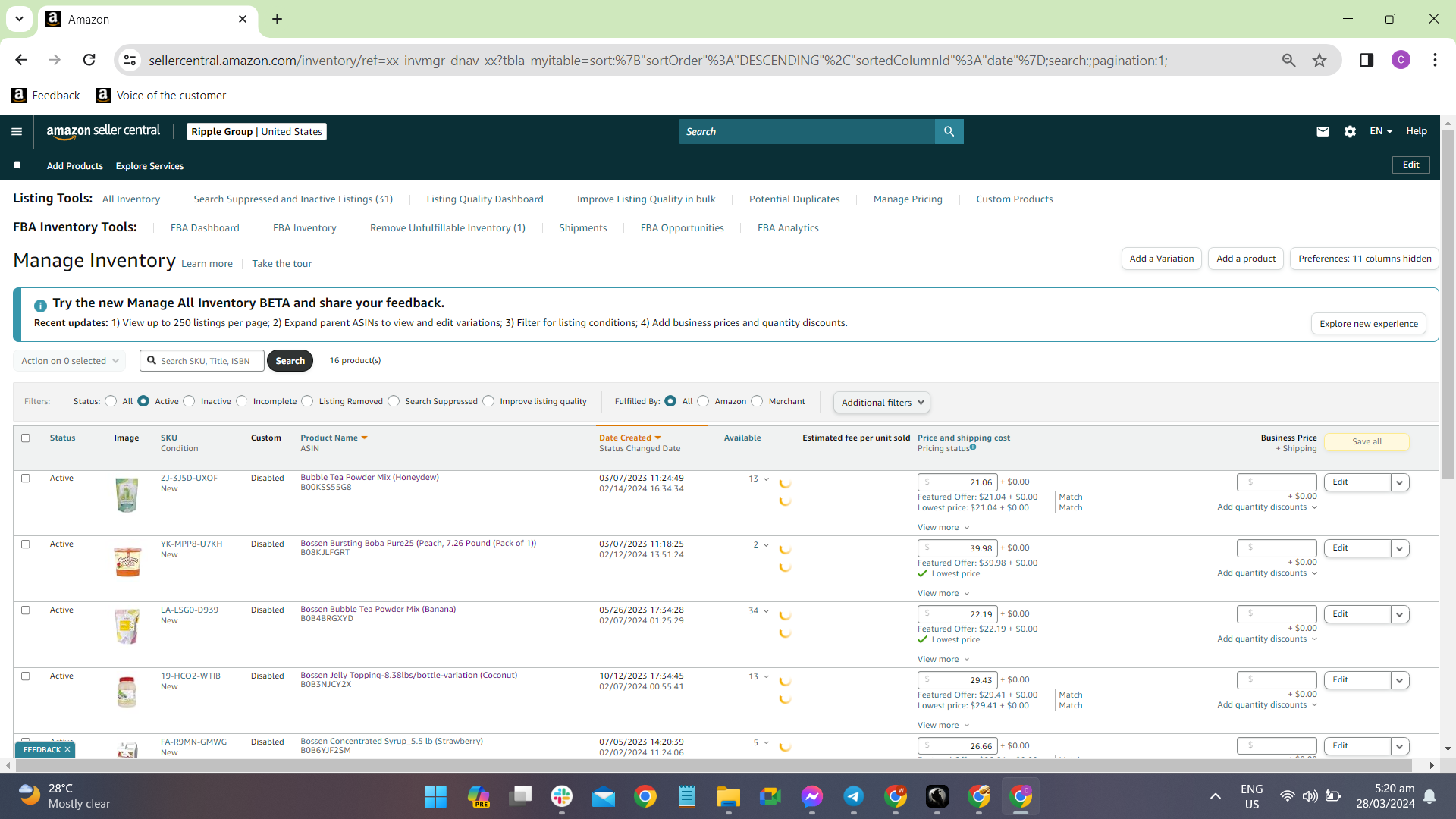Close the FEEDBACK widget with X

pyautogui.click(x=67, y=749)
